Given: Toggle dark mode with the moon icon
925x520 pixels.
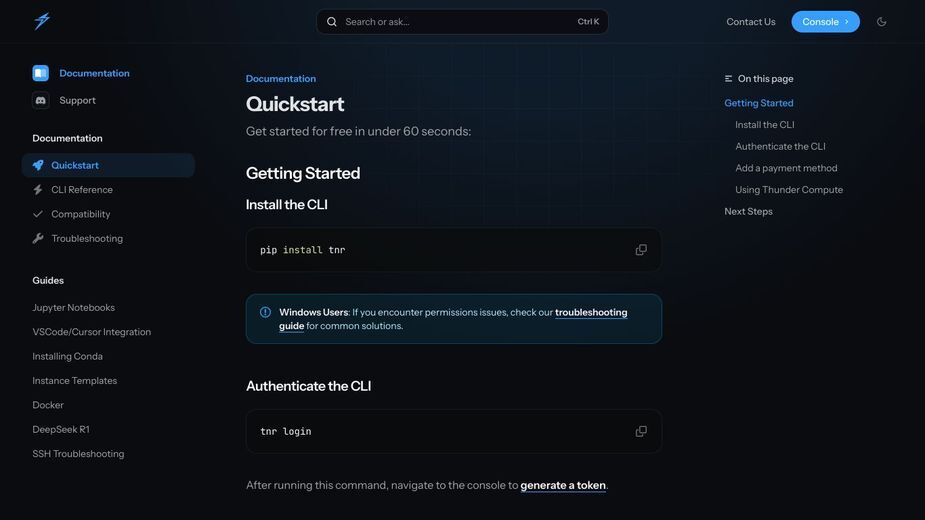Looking at the screenshot, I should 881,22.
